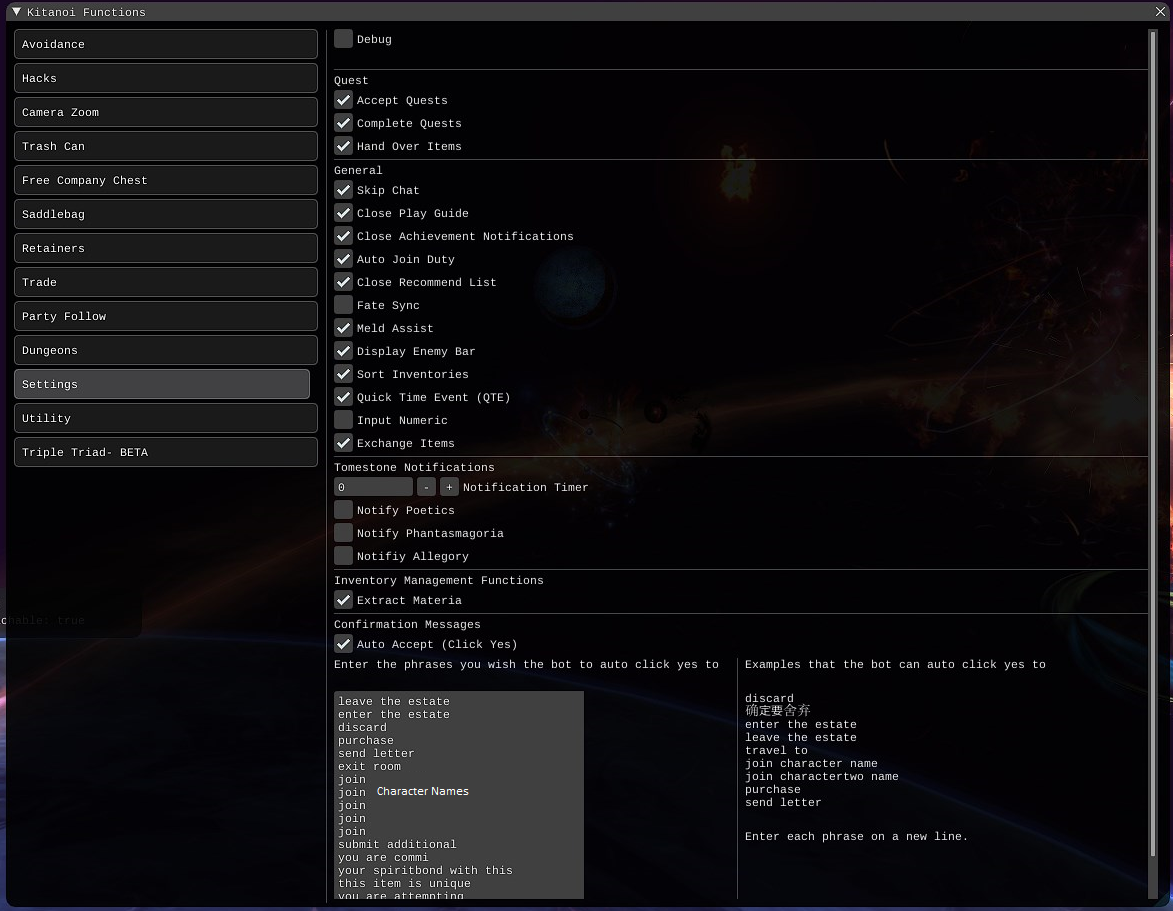
Task: Collapse the Kitanoi Functions window triangle
Action: [x=16, y=12]
